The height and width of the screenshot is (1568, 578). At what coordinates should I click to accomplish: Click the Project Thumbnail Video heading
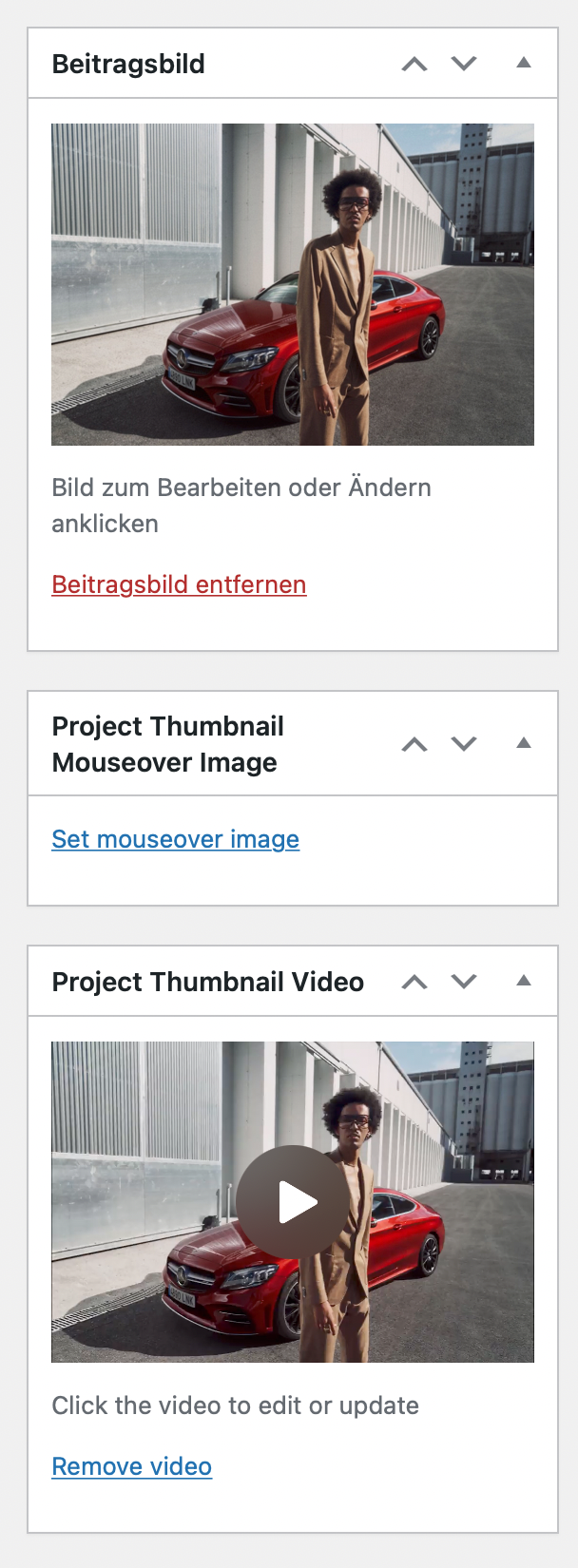point(208,982)
